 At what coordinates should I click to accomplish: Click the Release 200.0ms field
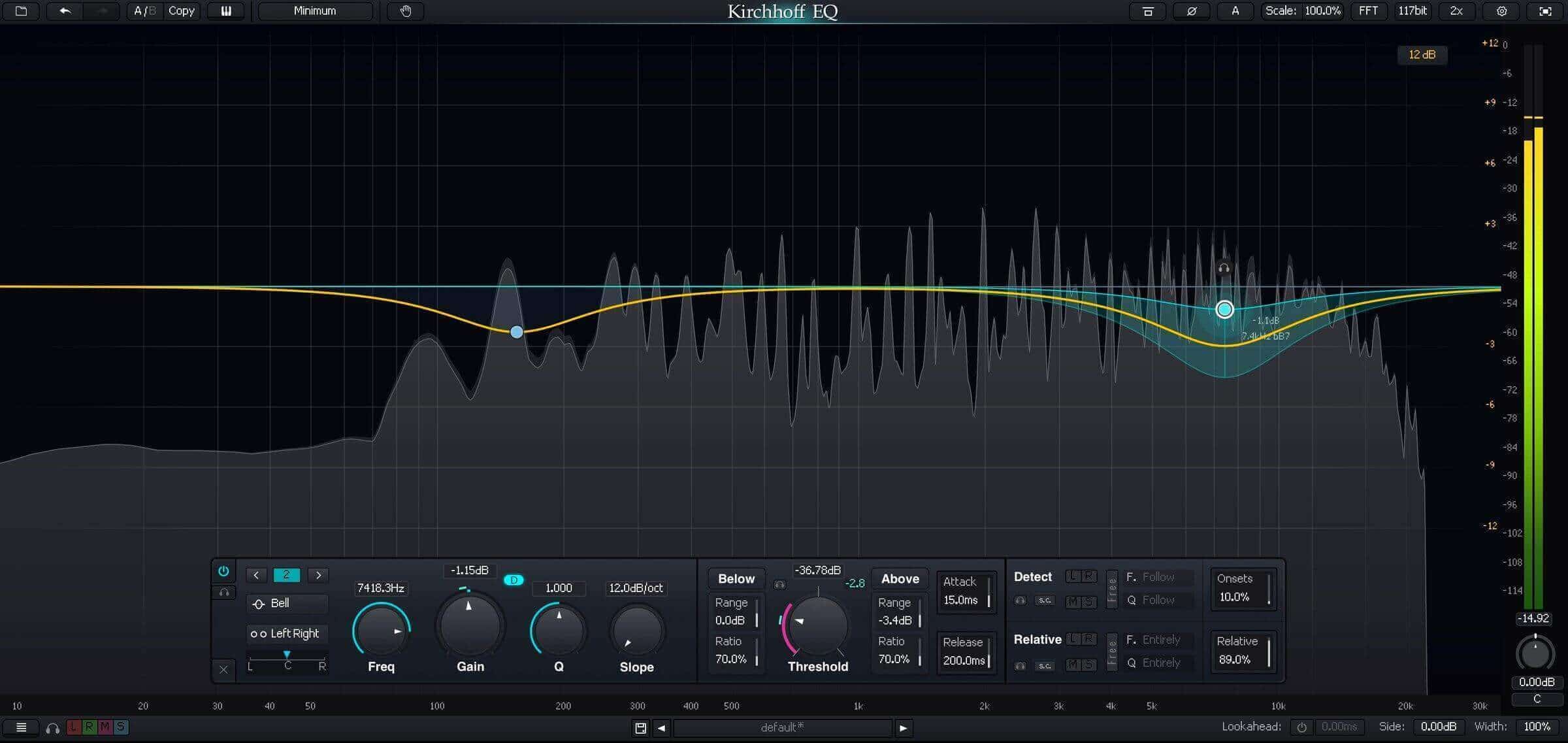[966, 652]
